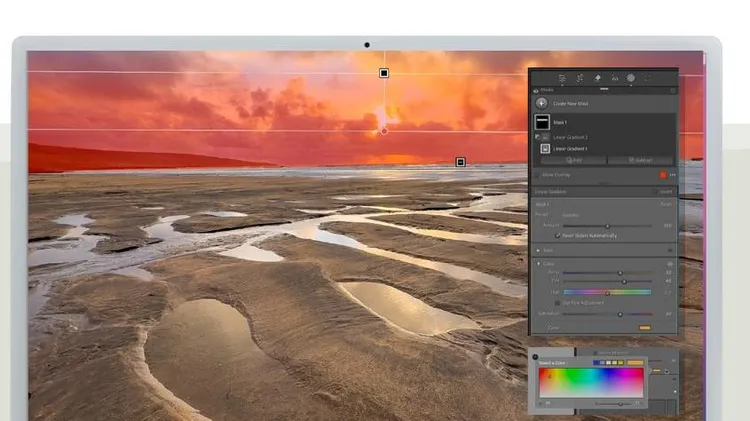Viewport: 750px width, 421px height.
Task: Click the red overlay color swatch
Action: point(662,173)
